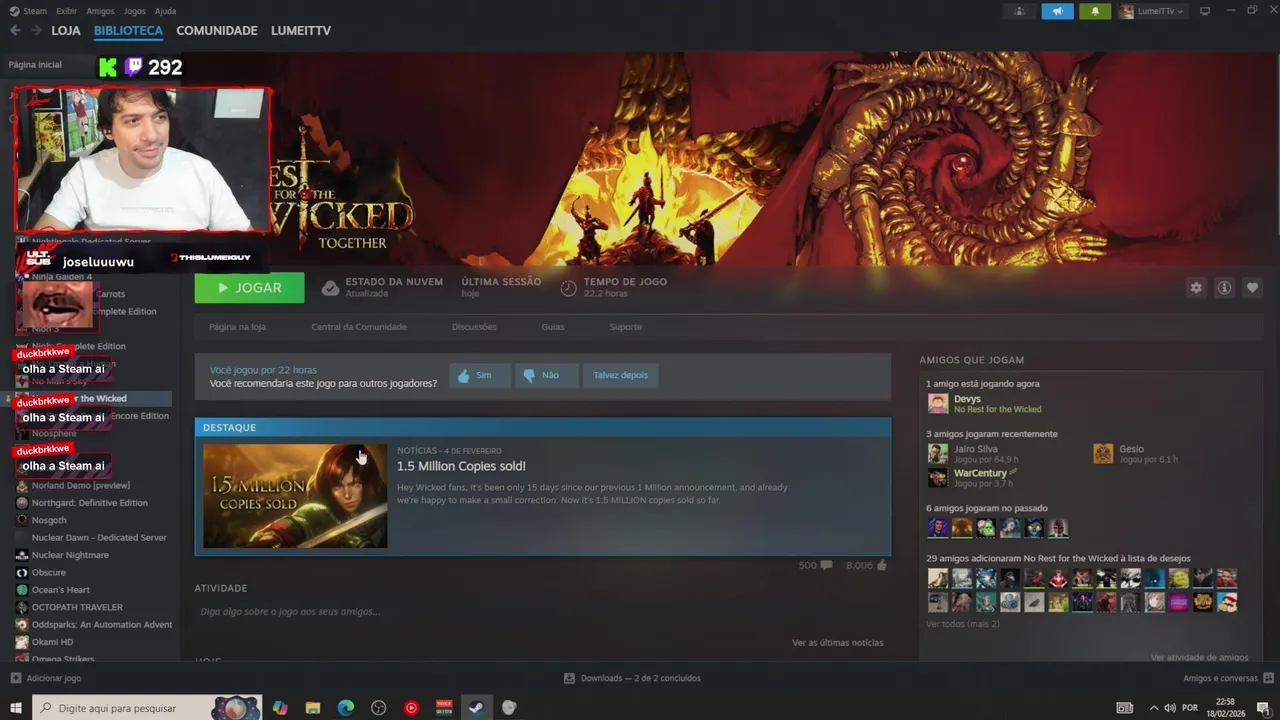This screenshot has width=1280, height=720.
Task: Select the BIBLIOTECA section
Action: (128, 31)
